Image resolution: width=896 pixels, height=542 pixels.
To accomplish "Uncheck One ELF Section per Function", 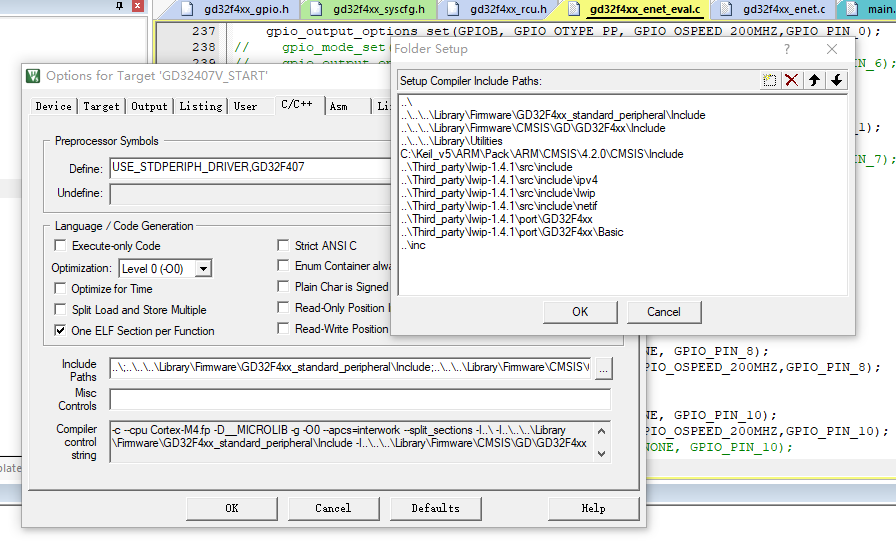I will [59, 331].
